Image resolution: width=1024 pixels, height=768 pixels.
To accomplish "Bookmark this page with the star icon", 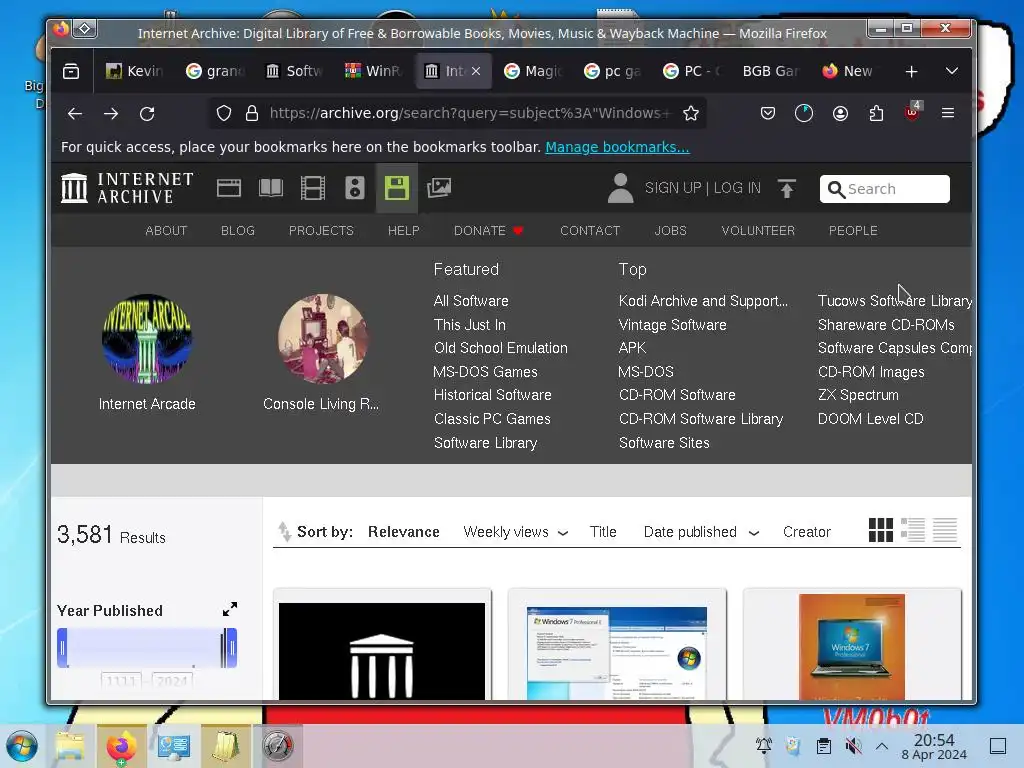I will coord(691,114).
